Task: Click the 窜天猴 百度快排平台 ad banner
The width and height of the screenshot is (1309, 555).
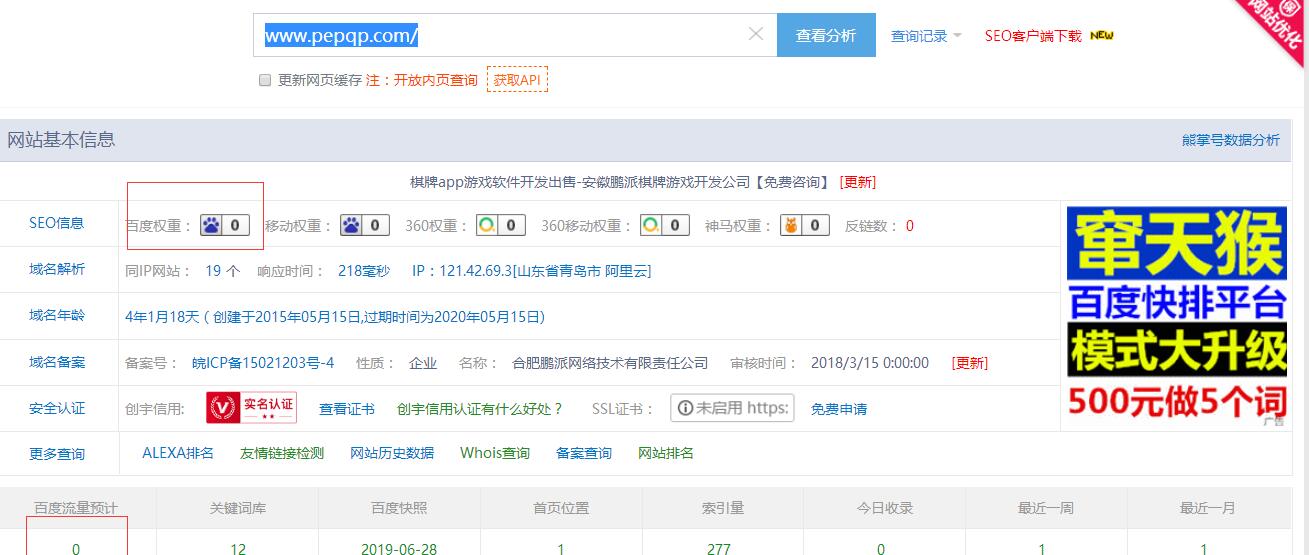Action: 1176,315
